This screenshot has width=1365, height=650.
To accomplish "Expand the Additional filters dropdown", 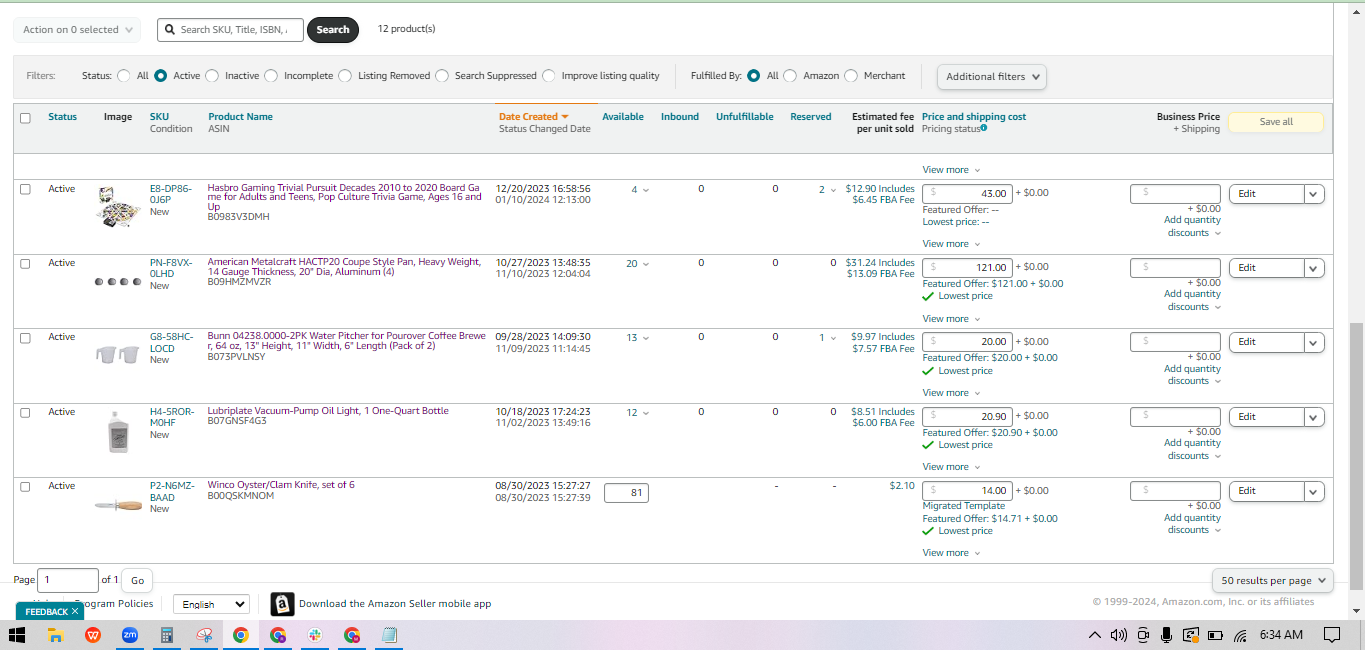I will 991,76.
